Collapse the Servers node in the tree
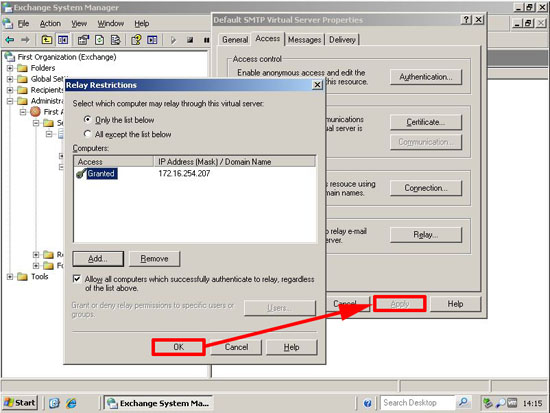The image size is (550, 413). (36, 123)
